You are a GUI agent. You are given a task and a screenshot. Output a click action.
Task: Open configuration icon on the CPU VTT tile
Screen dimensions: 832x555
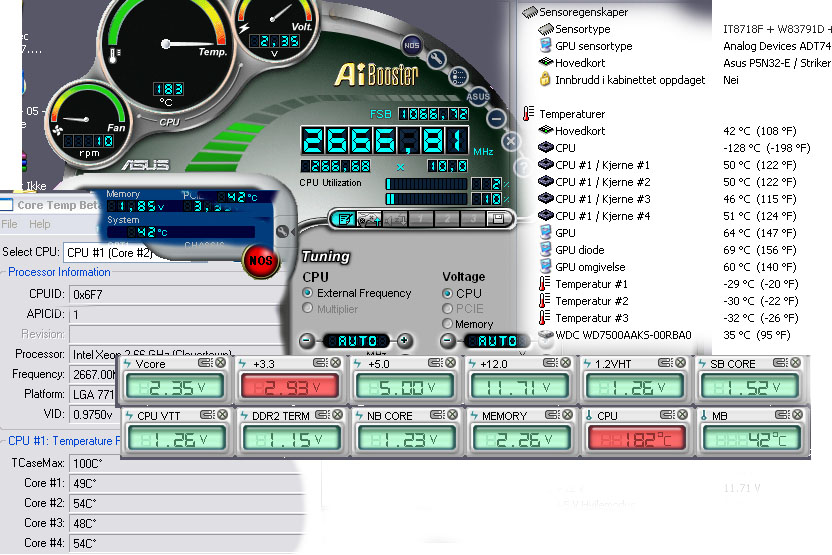[206, 414]
